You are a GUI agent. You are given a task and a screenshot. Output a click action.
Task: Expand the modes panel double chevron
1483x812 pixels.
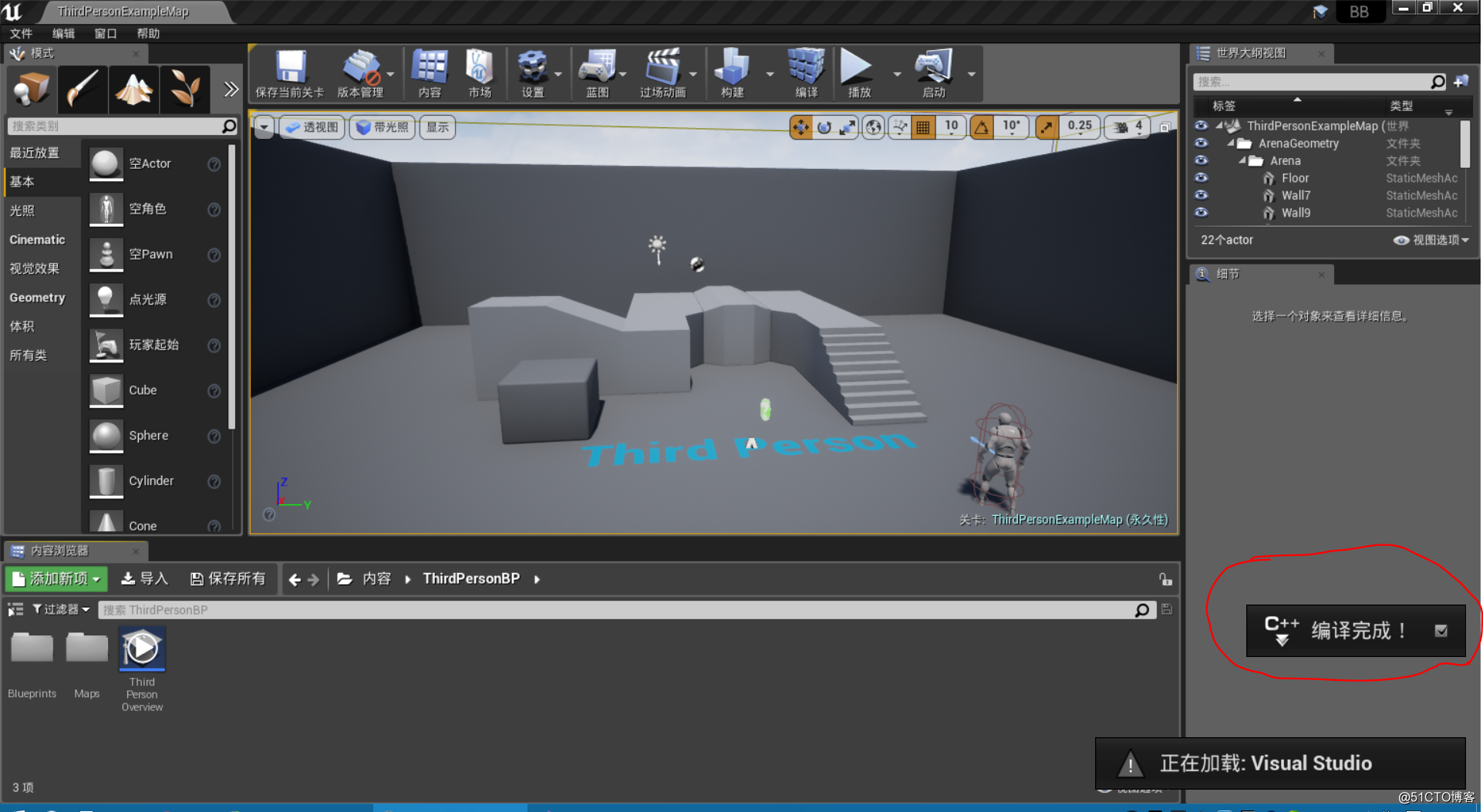tap(231, 89)
